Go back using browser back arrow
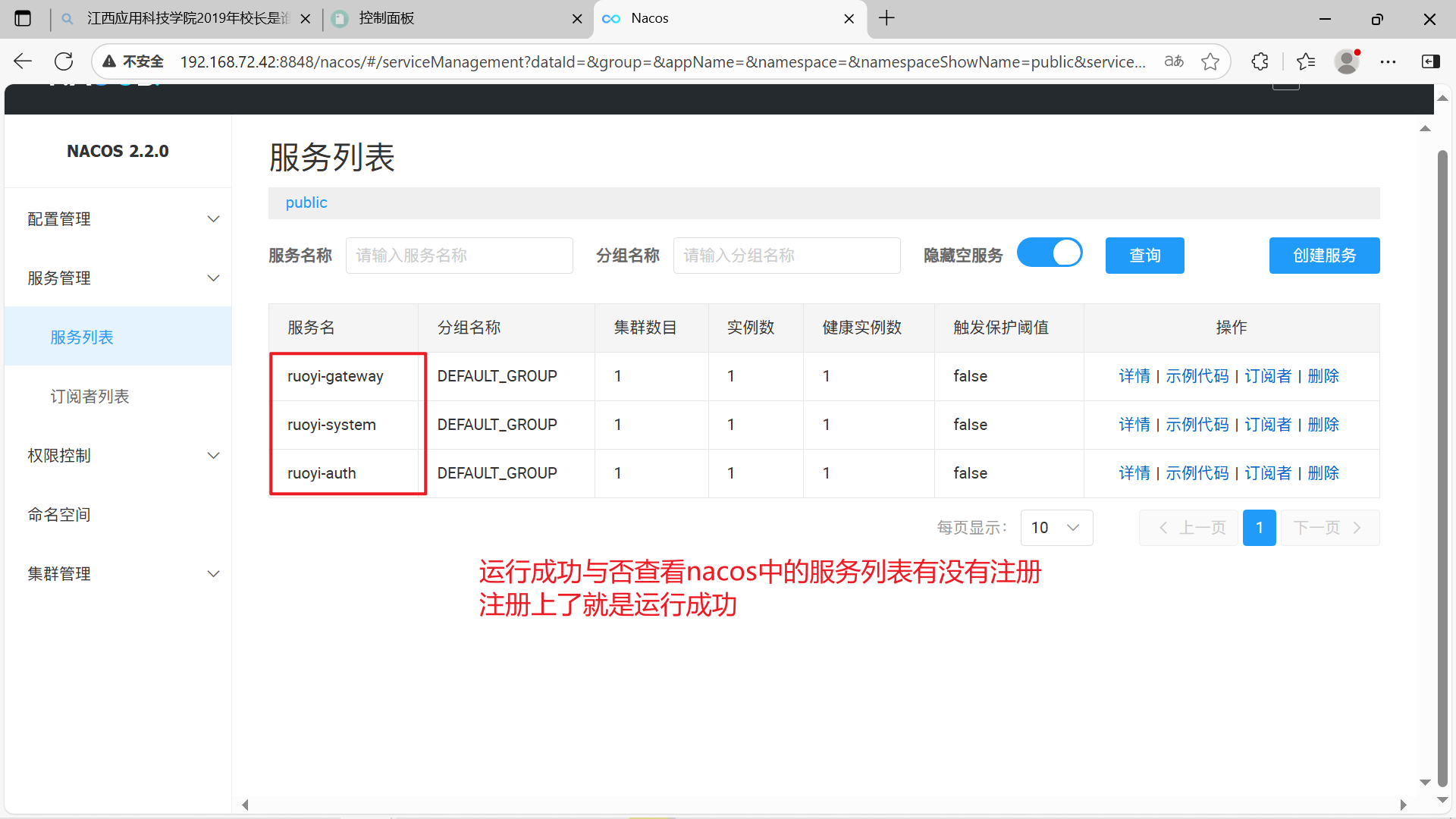The height and width of the screenshot is (819, 1456). pyautogui.click(x=23, y=61)
